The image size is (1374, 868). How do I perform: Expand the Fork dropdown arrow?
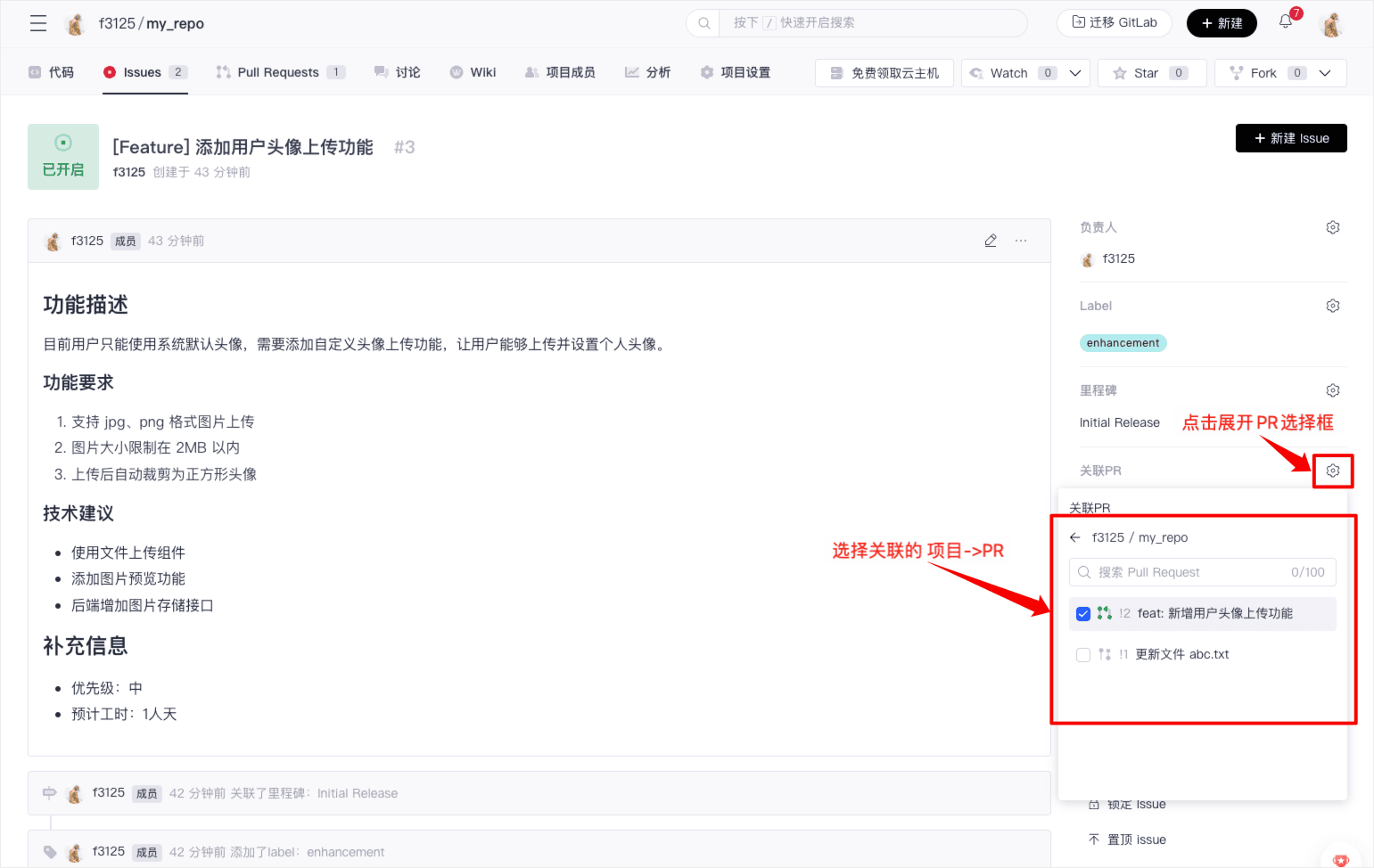pos(1325,73)
